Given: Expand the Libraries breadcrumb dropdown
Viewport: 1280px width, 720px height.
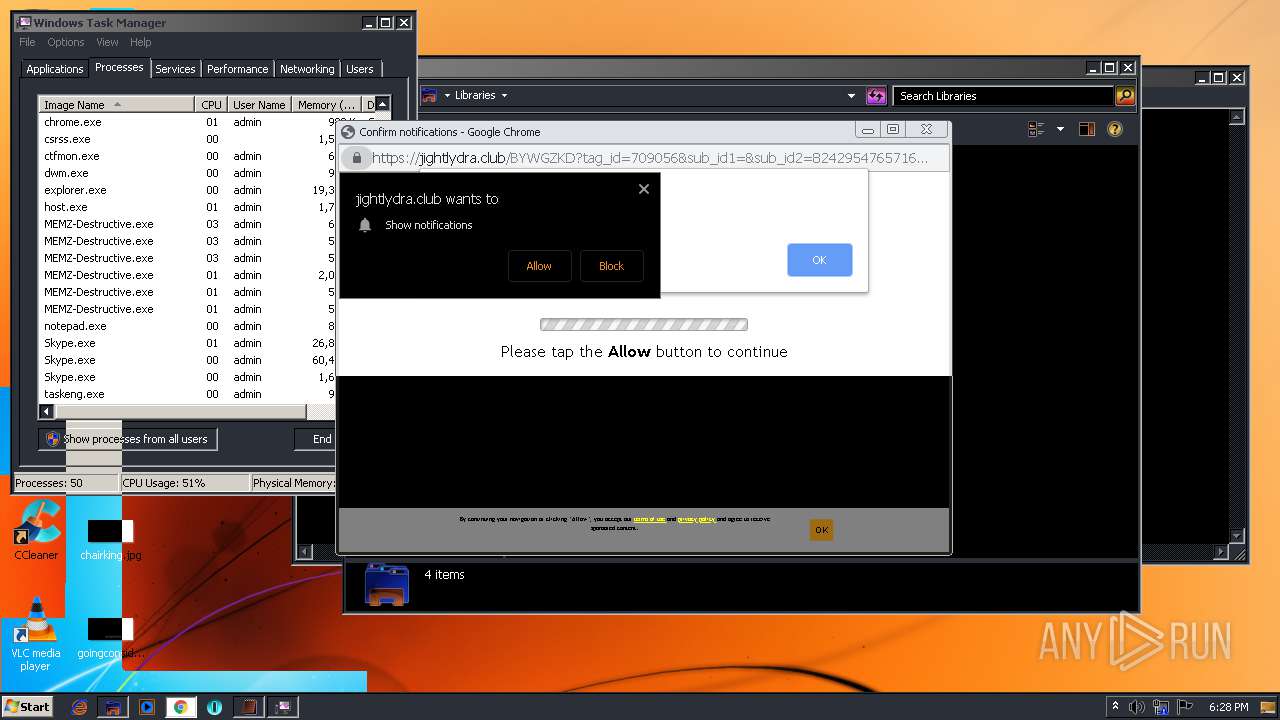Looking at the screenshot, I should [x=504, y=96].
